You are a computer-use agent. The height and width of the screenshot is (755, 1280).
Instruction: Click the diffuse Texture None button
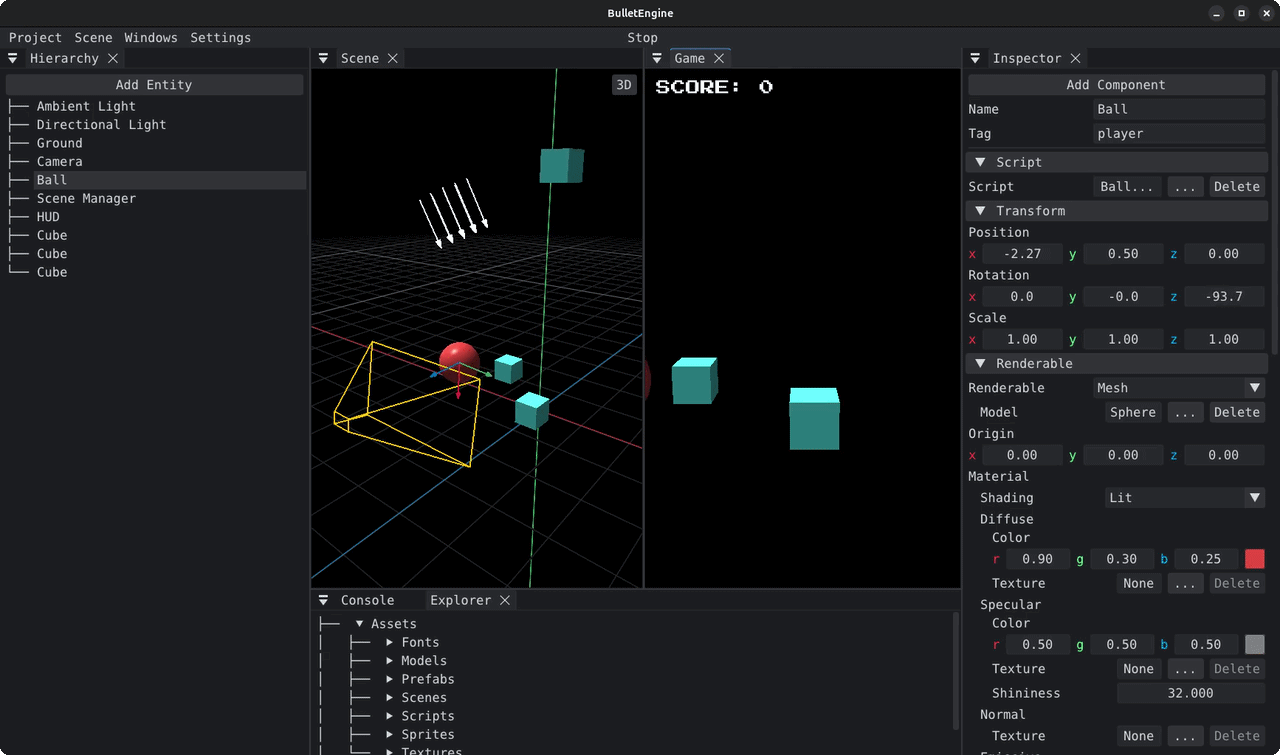tap(1139, 584)
